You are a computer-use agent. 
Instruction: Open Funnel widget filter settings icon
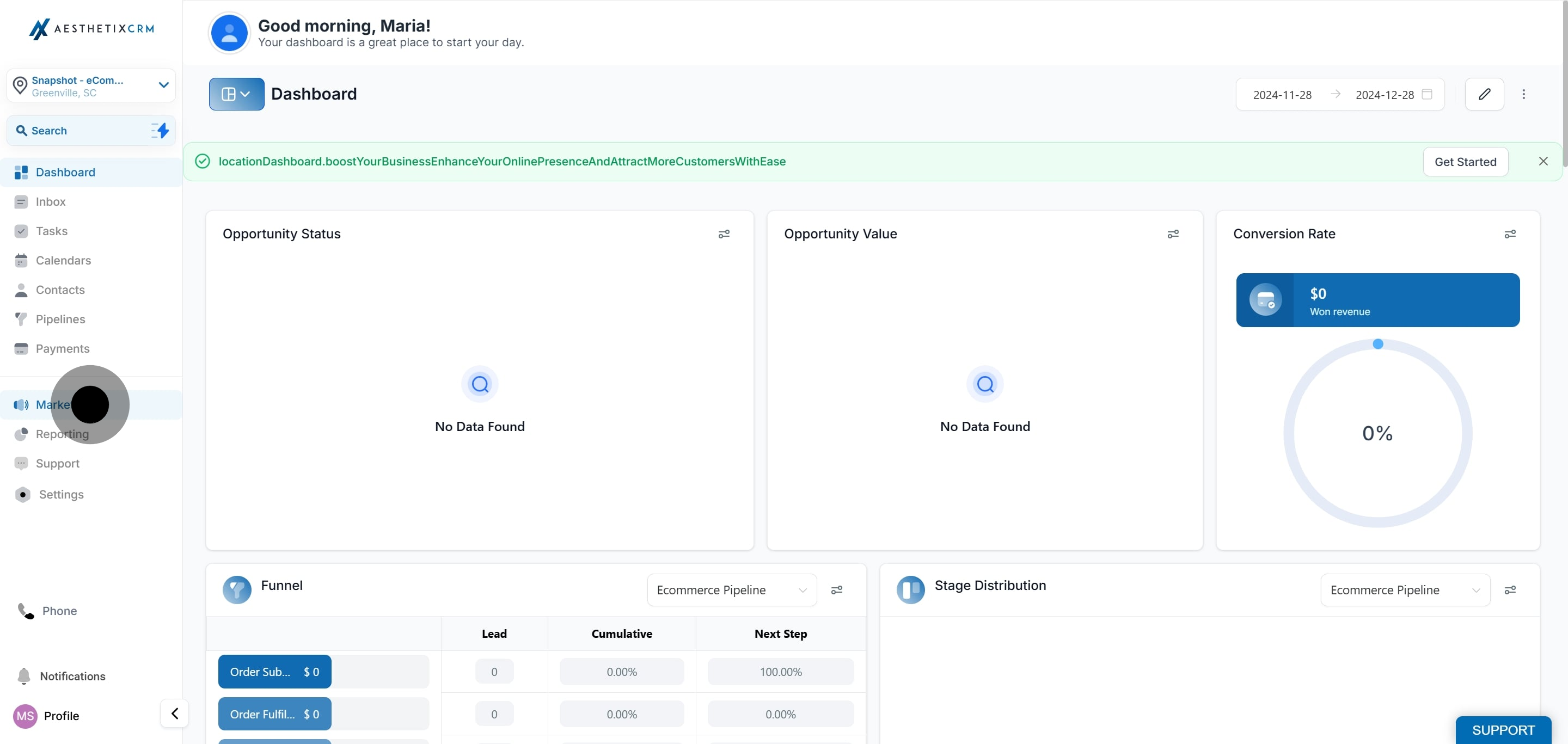click(837, 590)
